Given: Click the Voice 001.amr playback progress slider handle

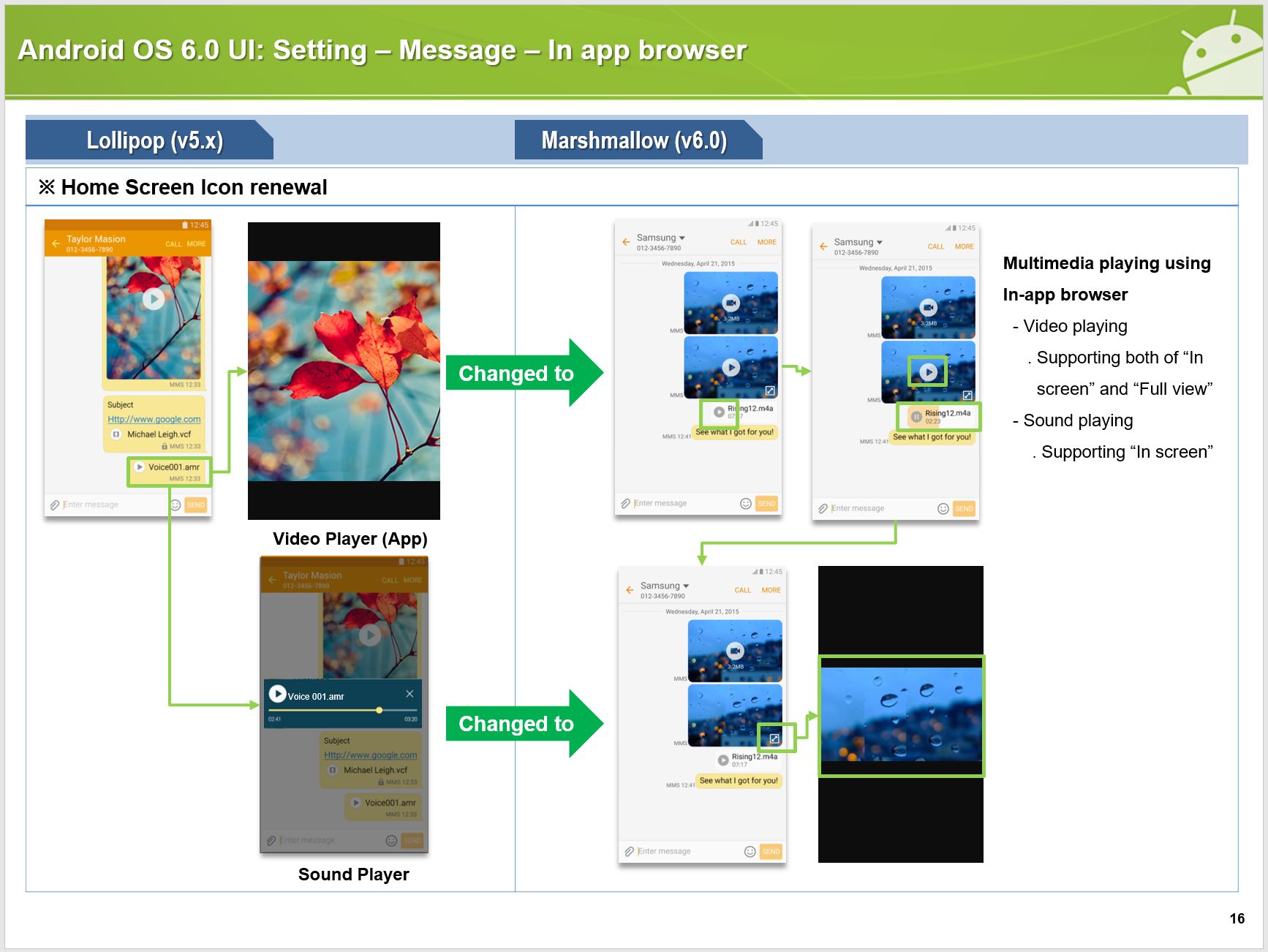Looking at the screenshot, I should 379,710.
